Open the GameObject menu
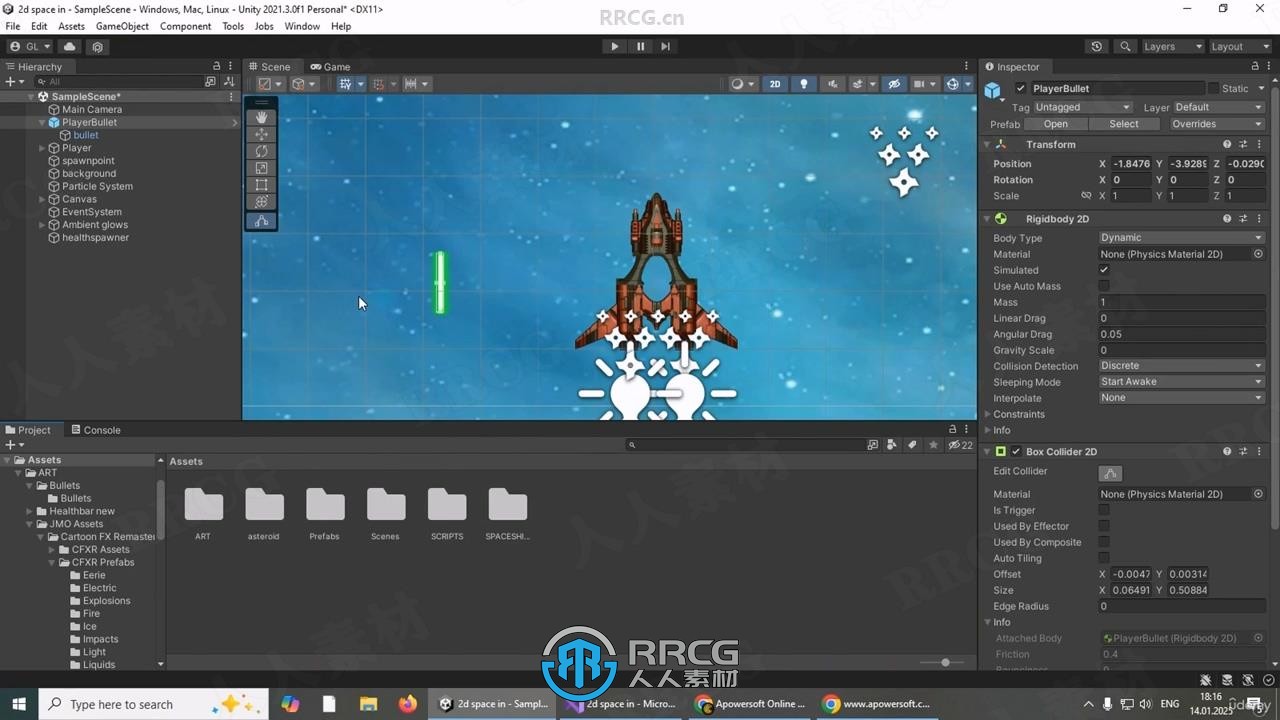 (x=122, y=26)
